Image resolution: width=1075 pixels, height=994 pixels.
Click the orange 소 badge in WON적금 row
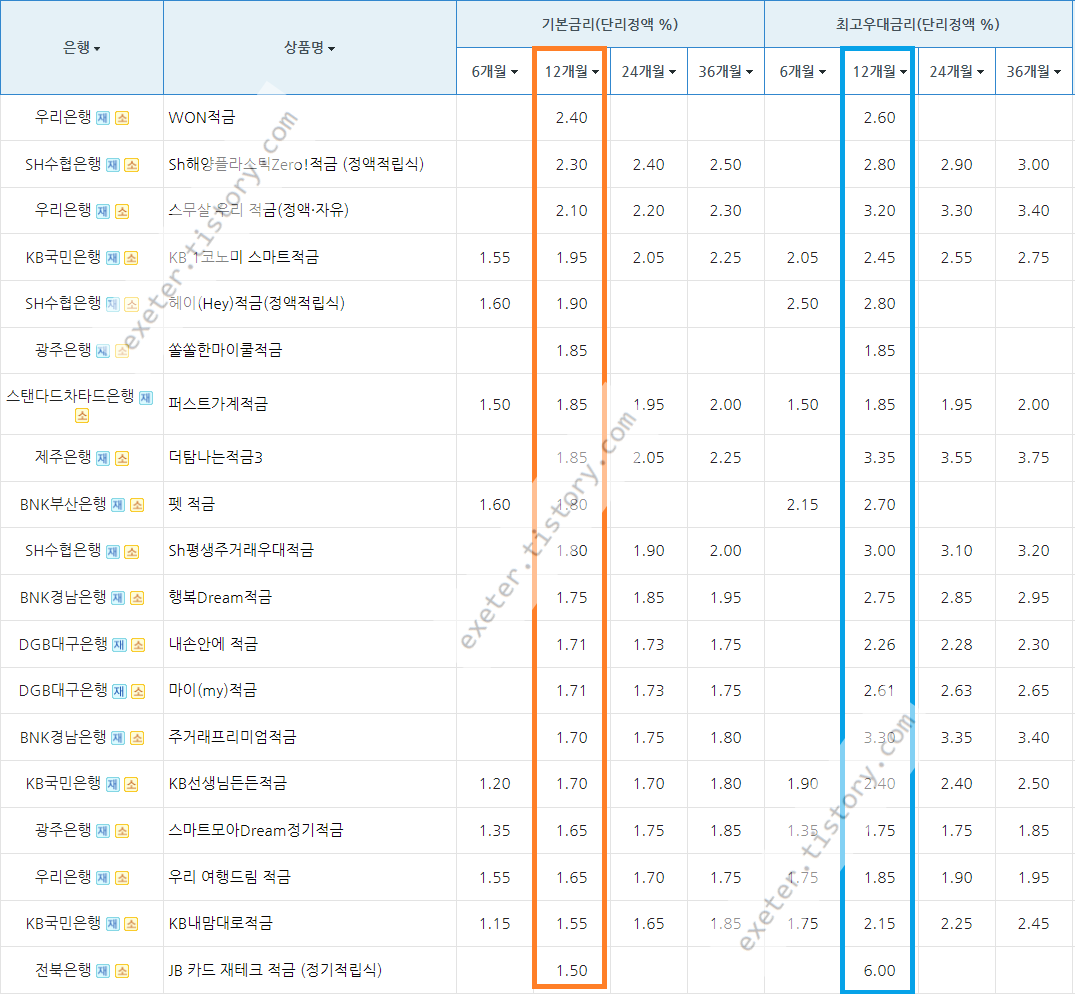pyautogui.click(x=122, y=118)
